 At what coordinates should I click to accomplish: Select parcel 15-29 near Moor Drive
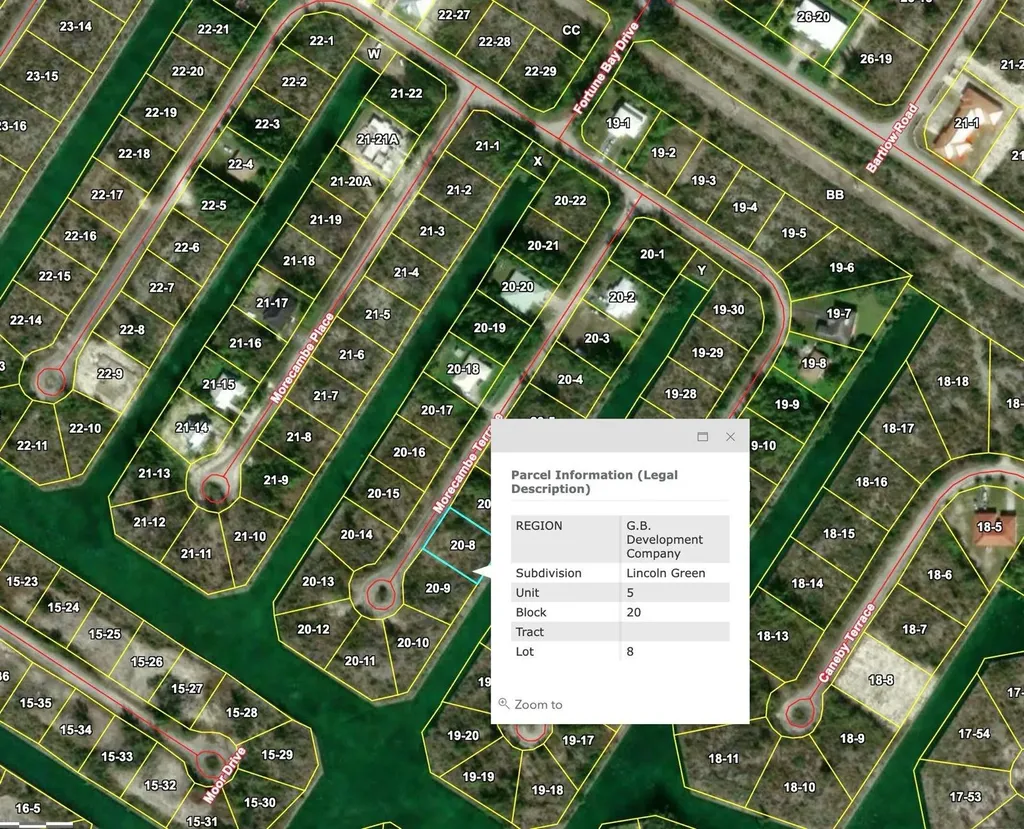point(277,755)
